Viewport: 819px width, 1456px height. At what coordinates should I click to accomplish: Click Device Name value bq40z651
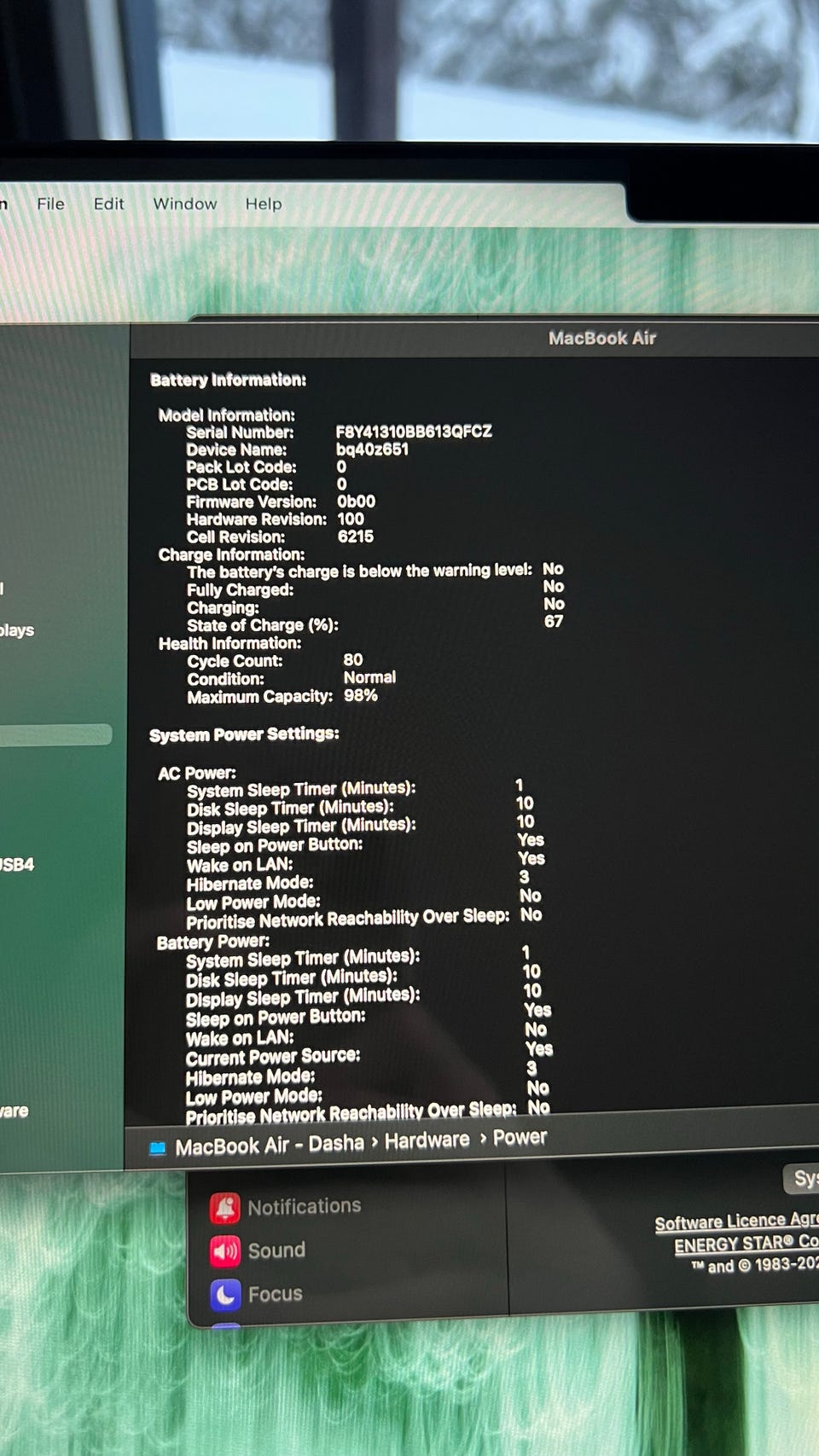372,450
